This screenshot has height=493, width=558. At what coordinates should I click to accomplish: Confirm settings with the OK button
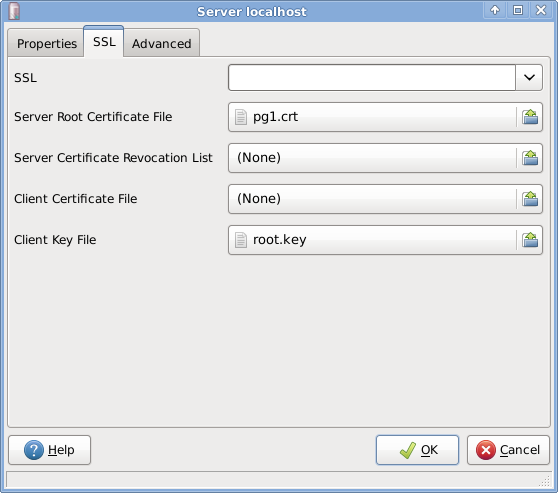point(417,450)
